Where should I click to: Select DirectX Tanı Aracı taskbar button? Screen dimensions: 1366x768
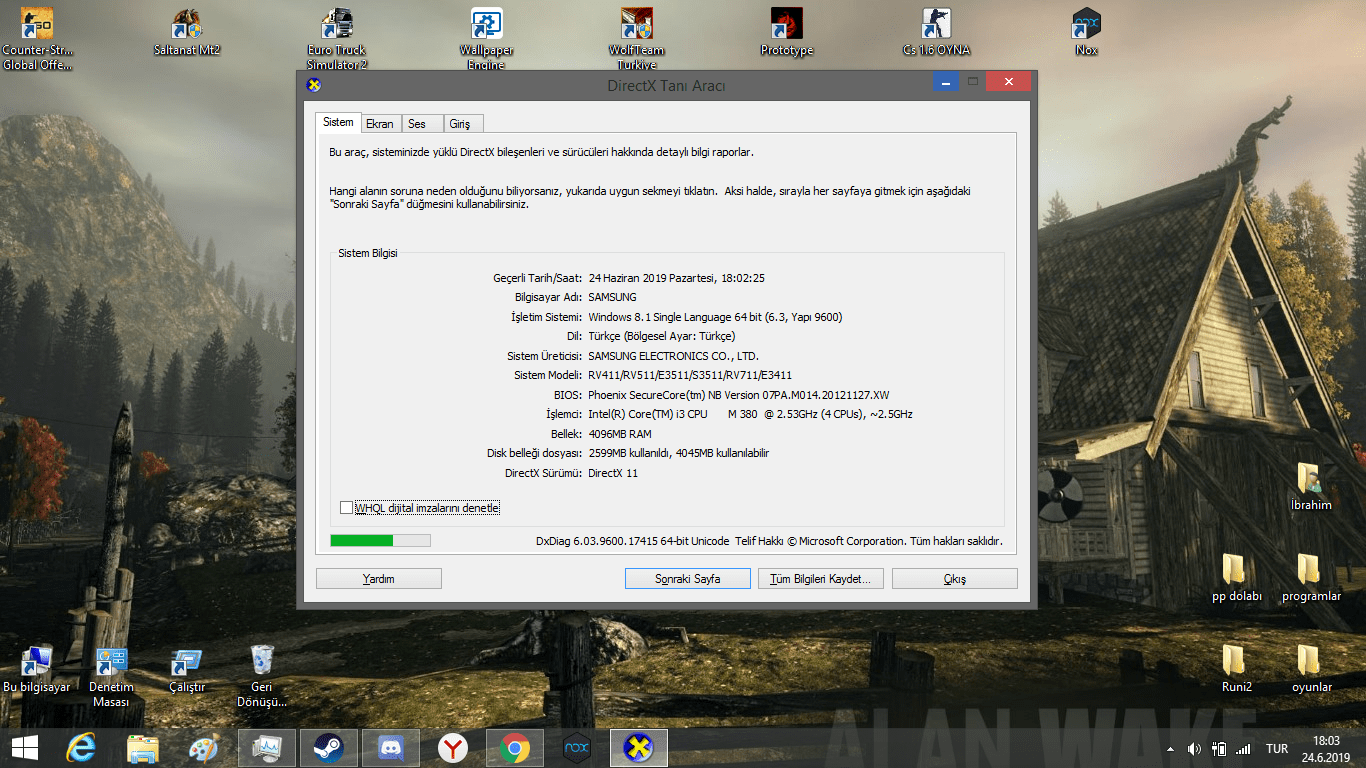click(x=639, y=748)
